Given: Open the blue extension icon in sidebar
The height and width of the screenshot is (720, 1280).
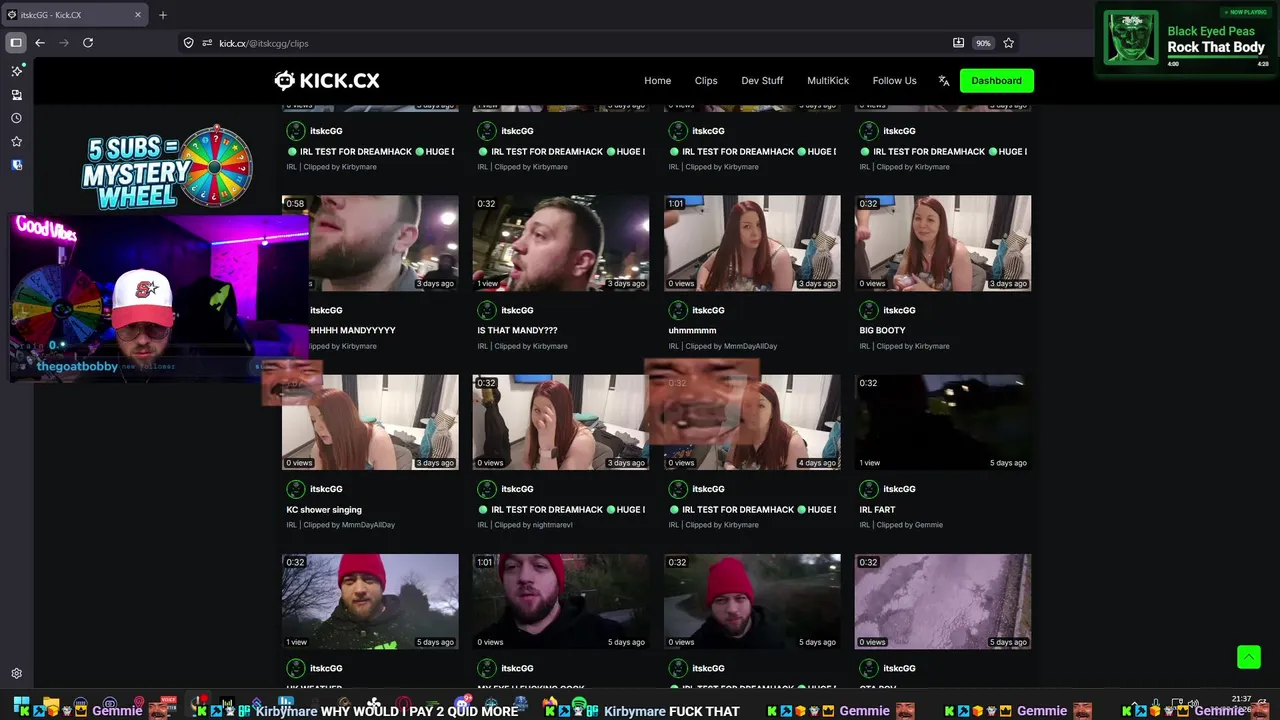Looking at the screenshot, I should (16, 165).
